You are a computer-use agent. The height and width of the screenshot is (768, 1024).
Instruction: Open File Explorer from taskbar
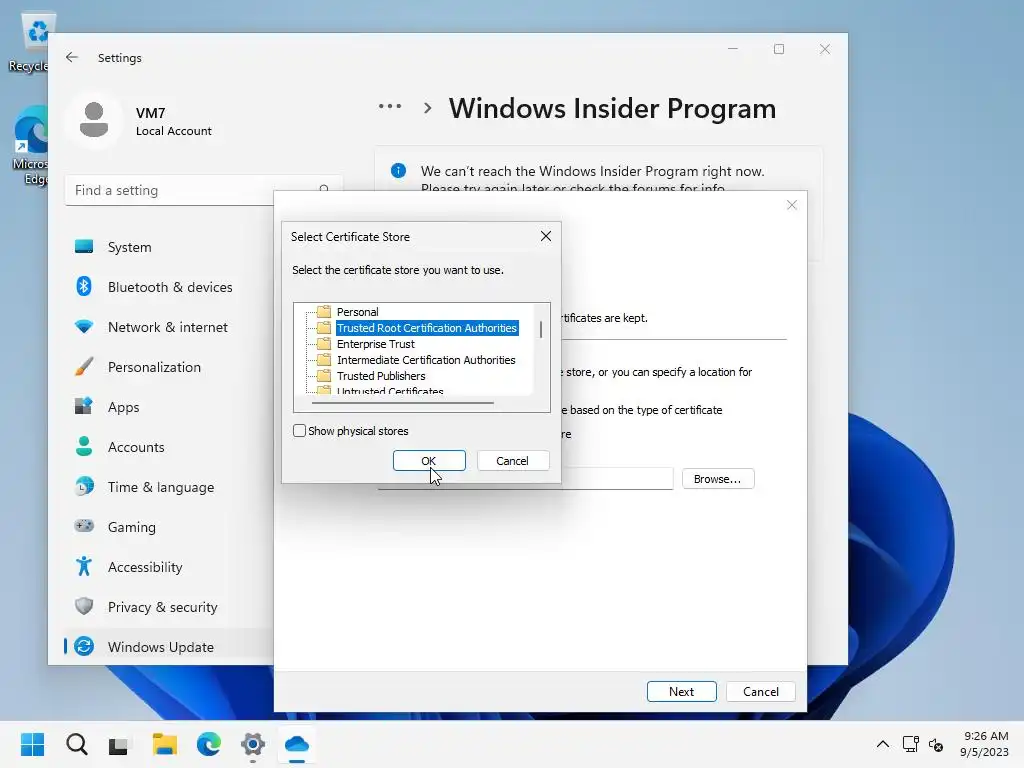click(165, 744)
